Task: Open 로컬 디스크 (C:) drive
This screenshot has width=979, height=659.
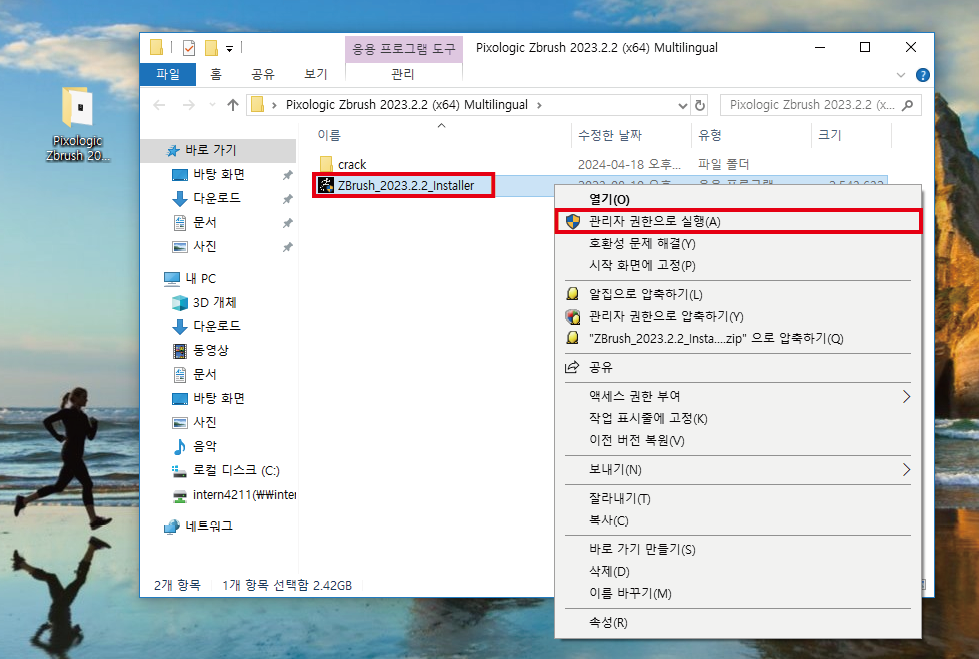Action: 235,470
